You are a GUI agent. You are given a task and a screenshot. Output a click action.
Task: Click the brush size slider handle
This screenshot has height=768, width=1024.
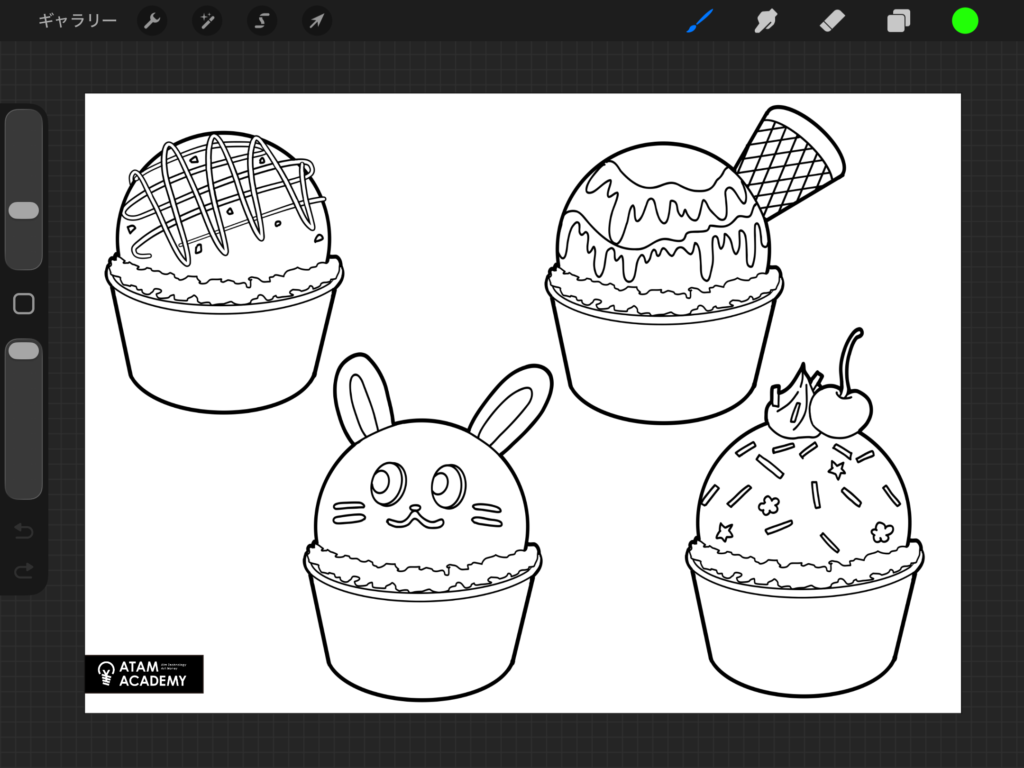click(x=23, y=210)
